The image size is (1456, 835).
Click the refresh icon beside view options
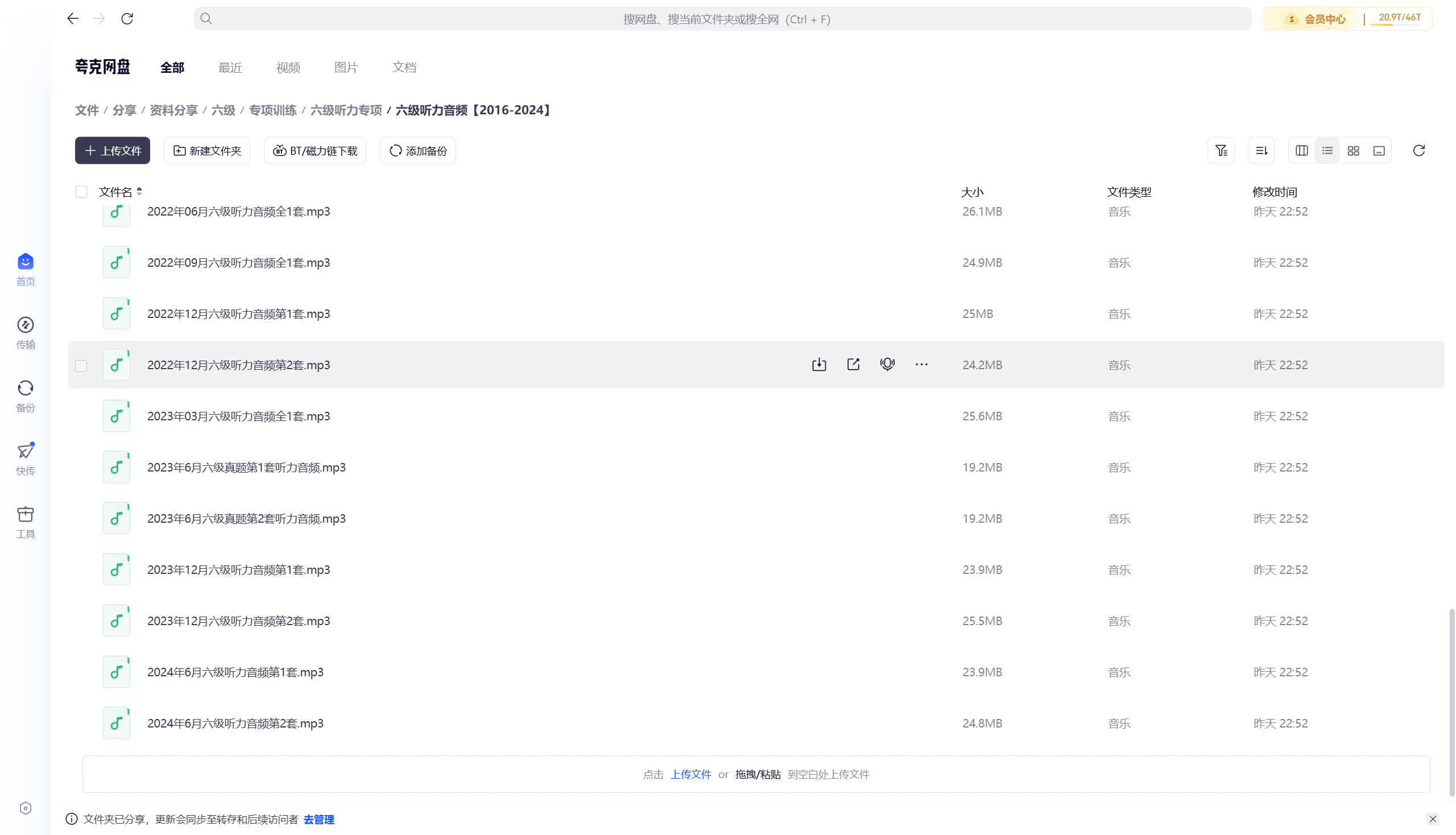(1418, 151)
